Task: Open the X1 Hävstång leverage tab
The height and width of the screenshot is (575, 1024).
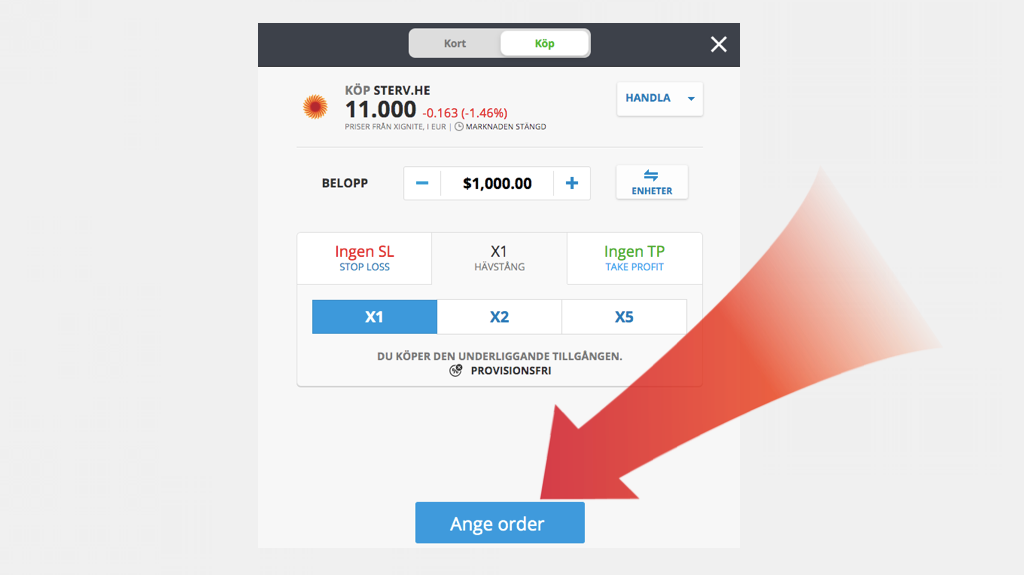Action: [x=500, y=258]
